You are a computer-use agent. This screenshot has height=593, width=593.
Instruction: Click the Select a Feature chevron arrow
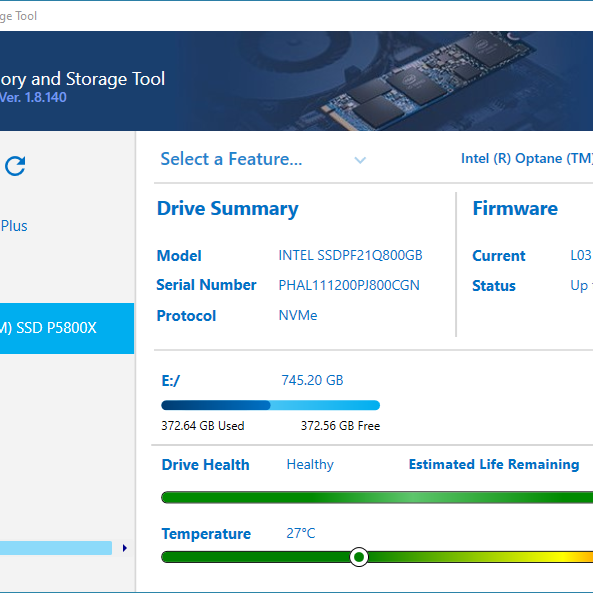[360, 160]
